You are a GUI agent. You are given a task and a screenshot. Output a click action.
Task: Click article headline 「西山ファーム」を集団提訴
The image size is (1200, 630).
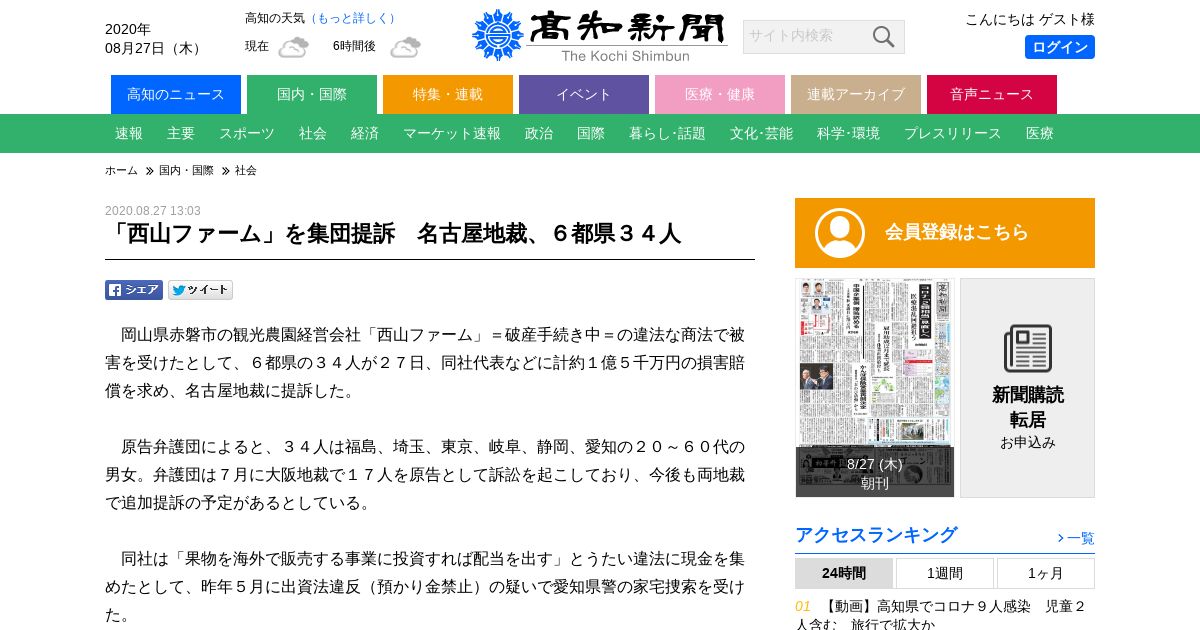pos(393,234)
